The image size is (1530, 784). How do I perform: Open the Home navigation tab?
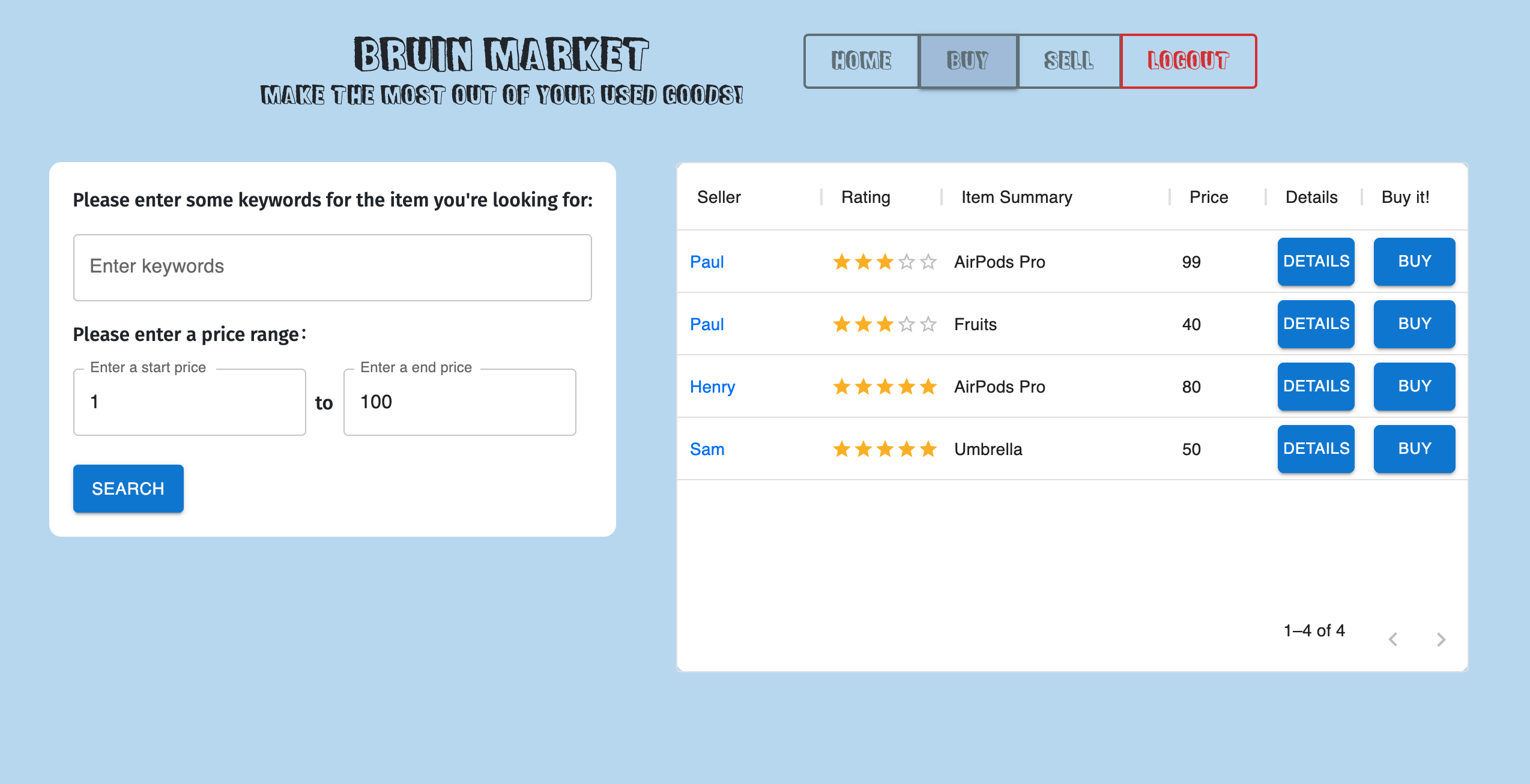click(x=861, y=61)
